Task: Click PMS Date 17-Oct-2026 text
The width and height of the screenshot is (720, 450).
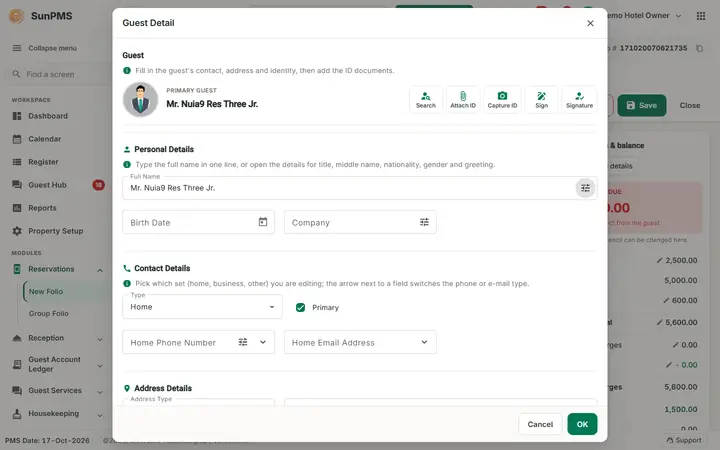Action: [x=47, y=440]
